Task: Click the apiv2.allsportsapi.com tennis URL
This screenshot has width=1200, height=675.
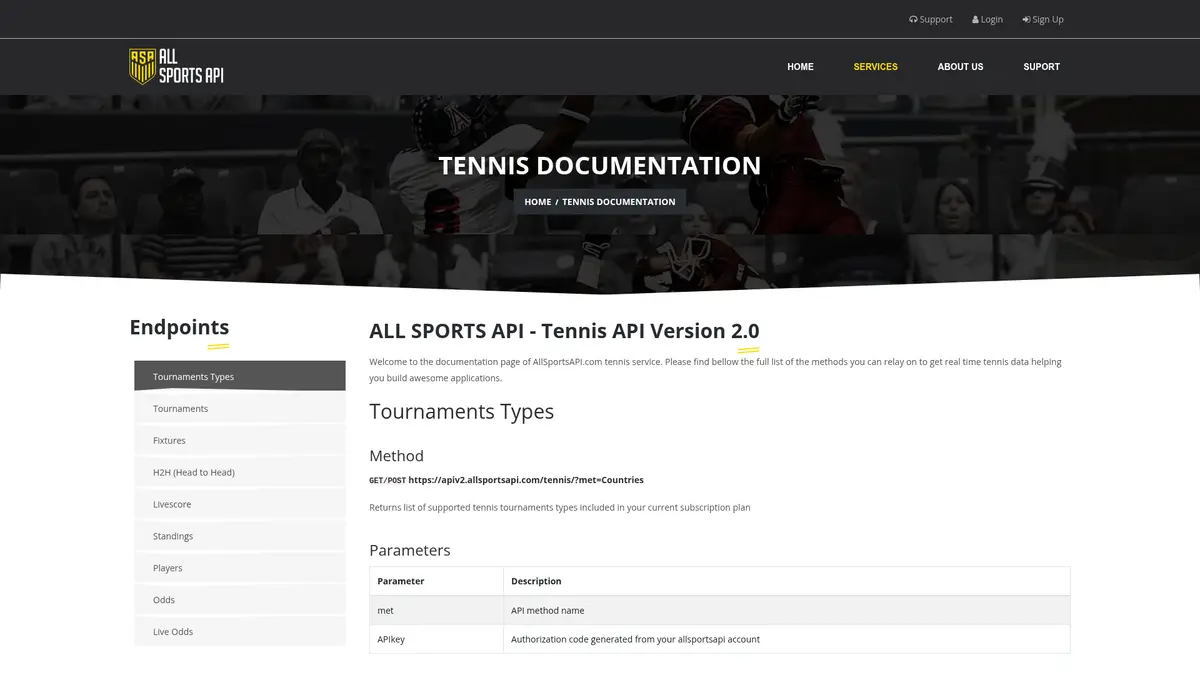Action: (526, 480)
